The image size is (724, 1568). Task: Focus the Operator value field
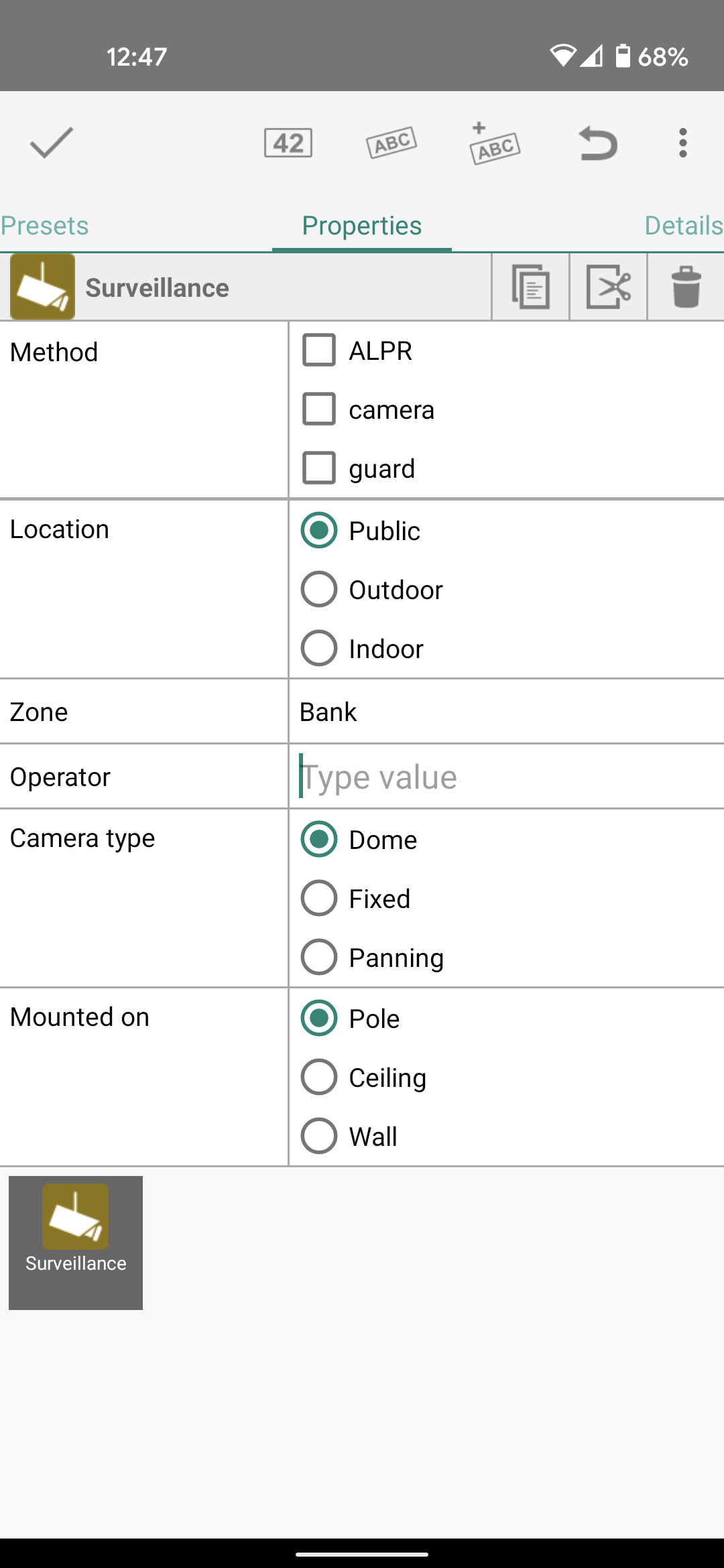tap(507, 777)
